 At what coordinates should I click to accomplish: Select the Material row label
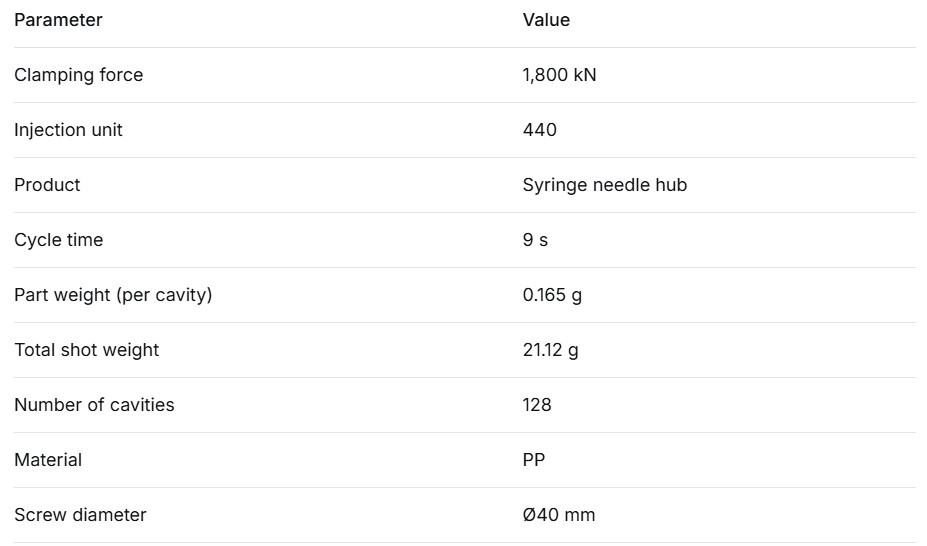click(x=48, y=460)
